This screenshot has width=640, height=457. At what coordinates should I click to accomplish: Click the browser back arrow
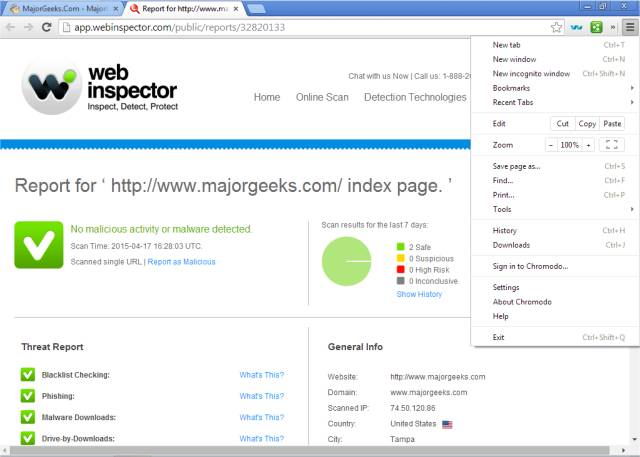[x=11, y=27]
